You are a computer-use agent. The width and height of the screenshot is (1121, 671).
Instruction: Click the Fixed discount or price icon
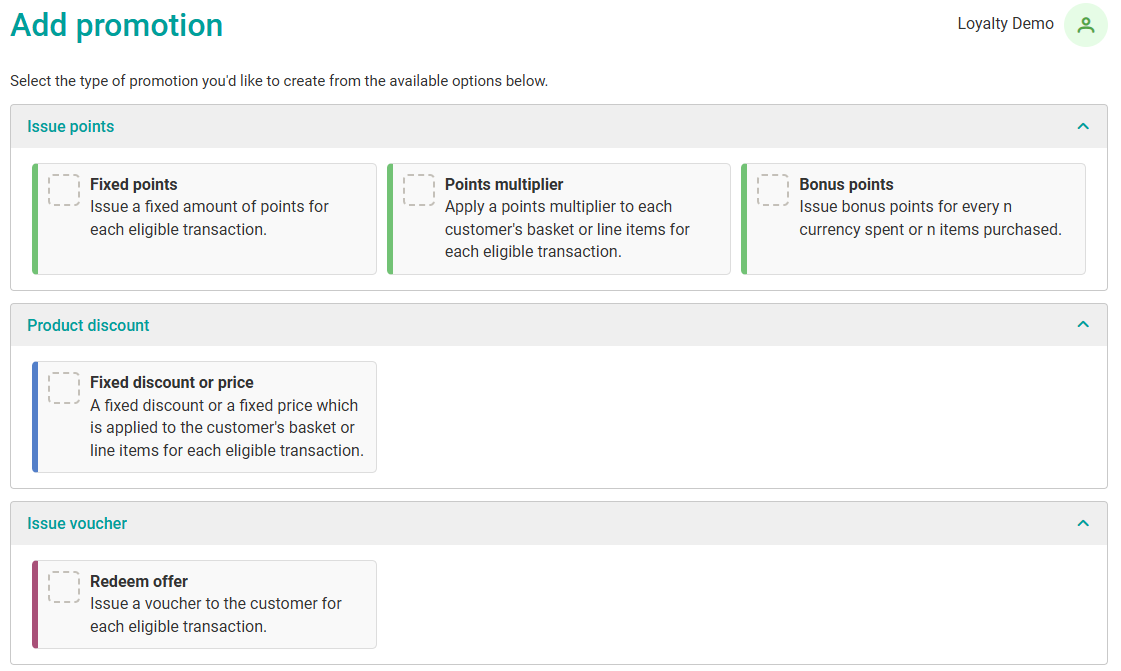tap(64, 388)
